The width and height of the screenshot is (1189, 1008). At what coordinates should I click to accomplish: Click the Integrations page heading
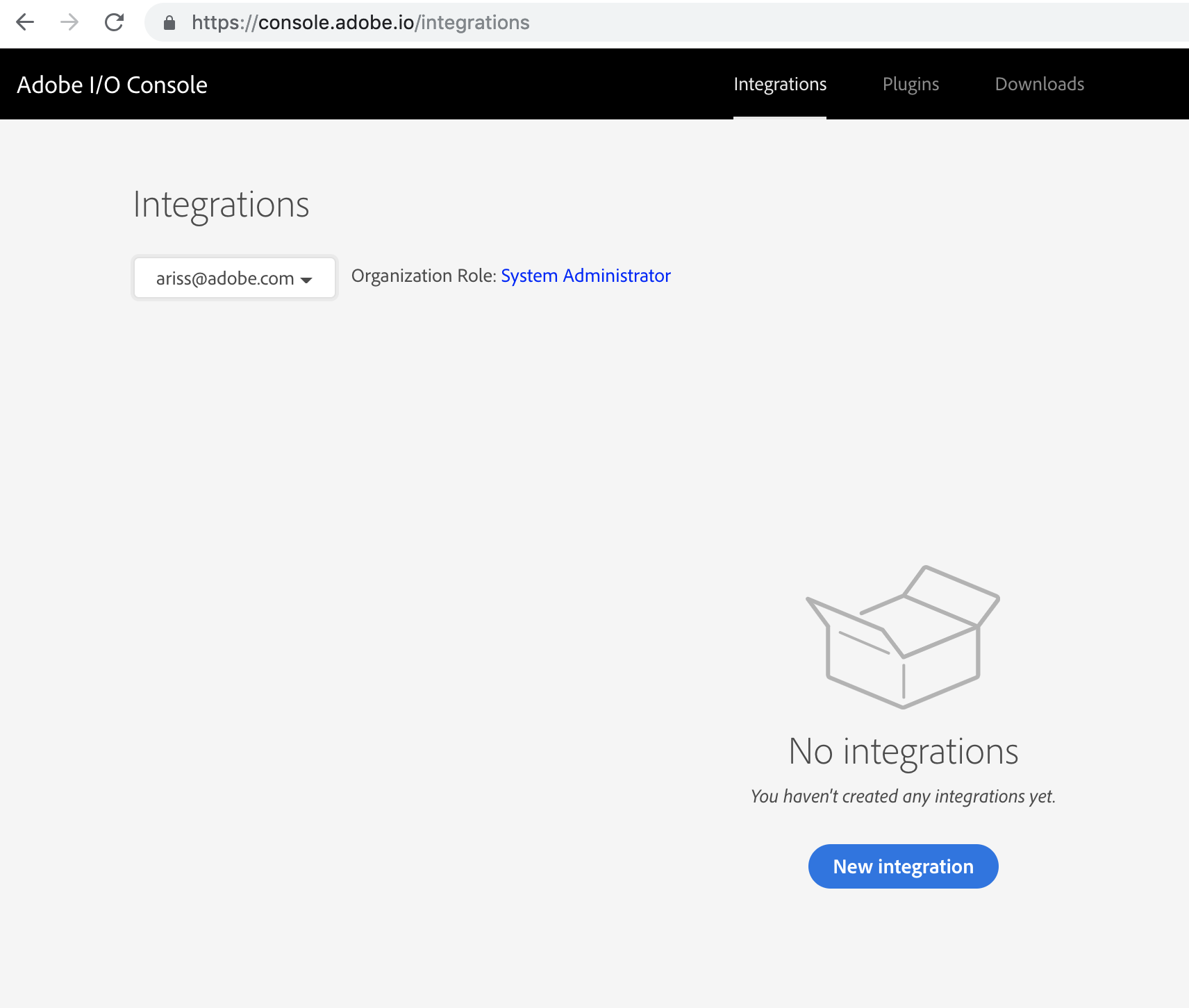click(x=222, y=205)
